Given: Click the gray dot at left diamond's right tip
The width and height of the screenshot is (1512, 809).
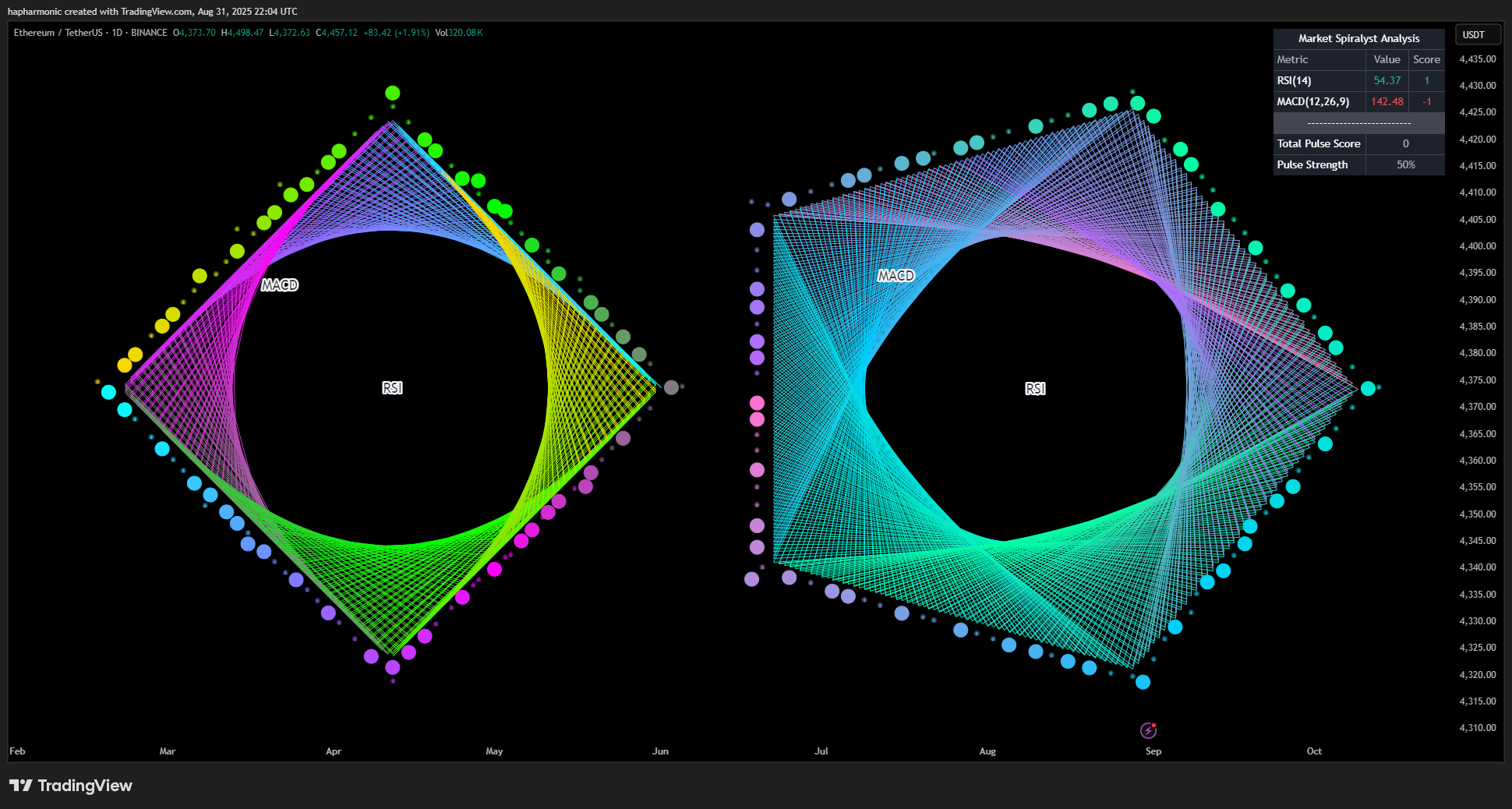Looking at the screenshot, I should point(671,387).
